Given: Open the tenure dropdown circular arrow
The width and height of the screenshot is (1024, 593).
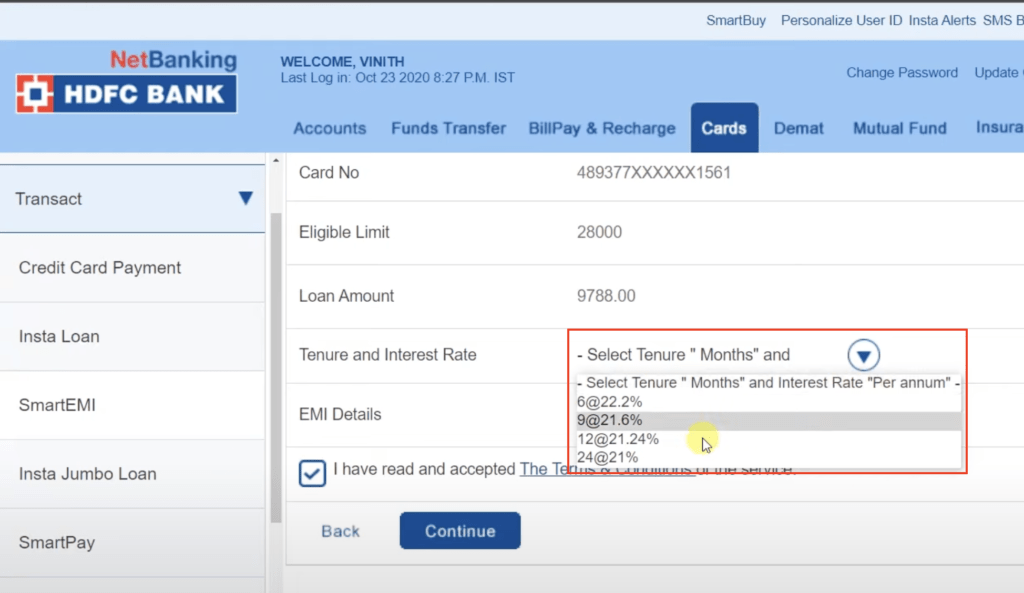Looking at the screenshot, I should (863, 355).
